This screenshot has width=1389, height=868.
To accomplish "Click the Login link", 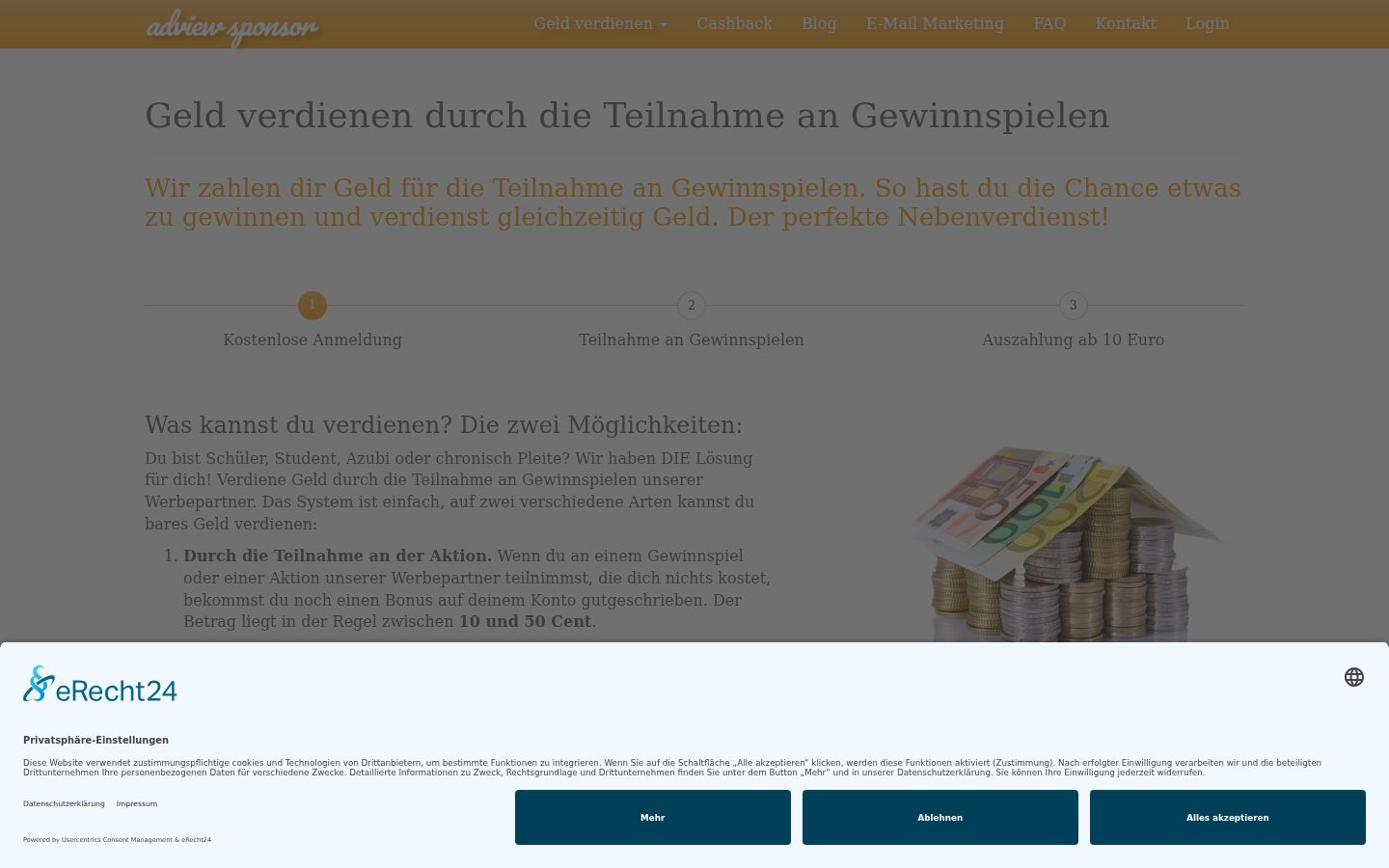I will [x=1208, y=23].
